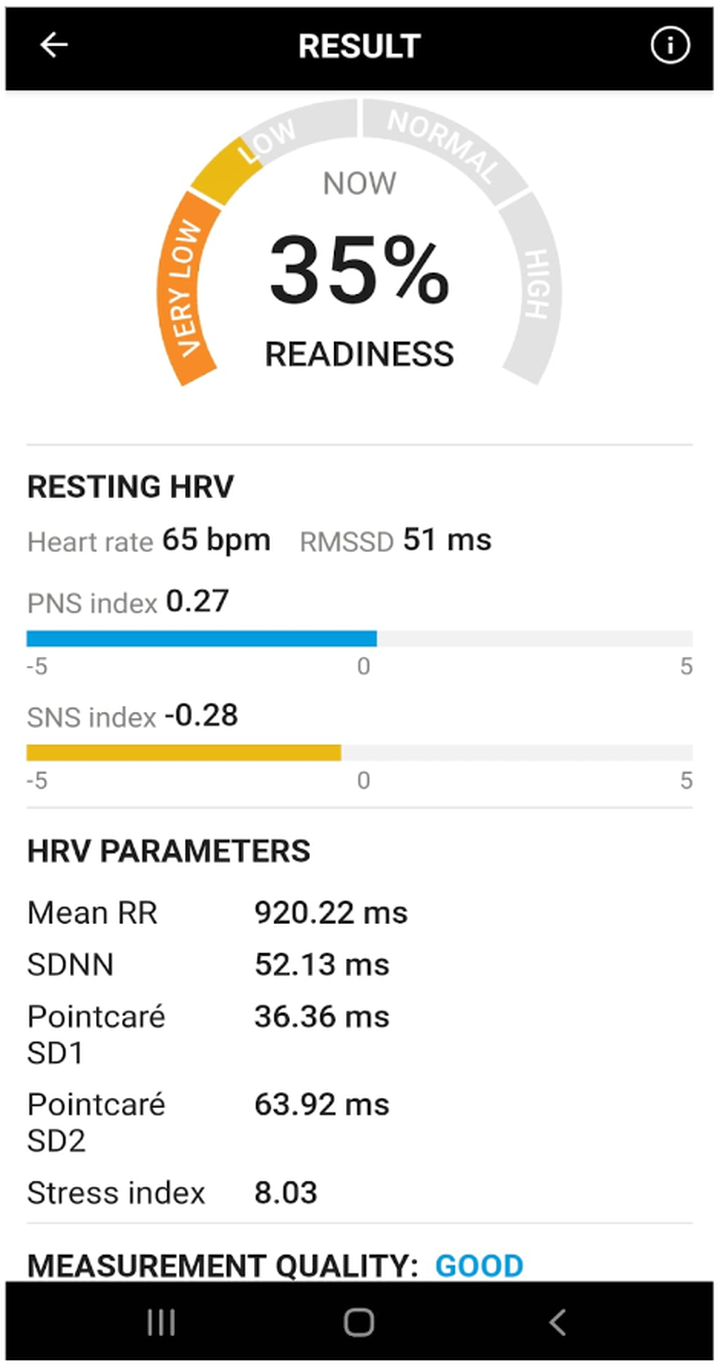This screenshot has height=1368, width=720.
Task: Tap the yellow SNS index bar
Action: tap(183, 753)
